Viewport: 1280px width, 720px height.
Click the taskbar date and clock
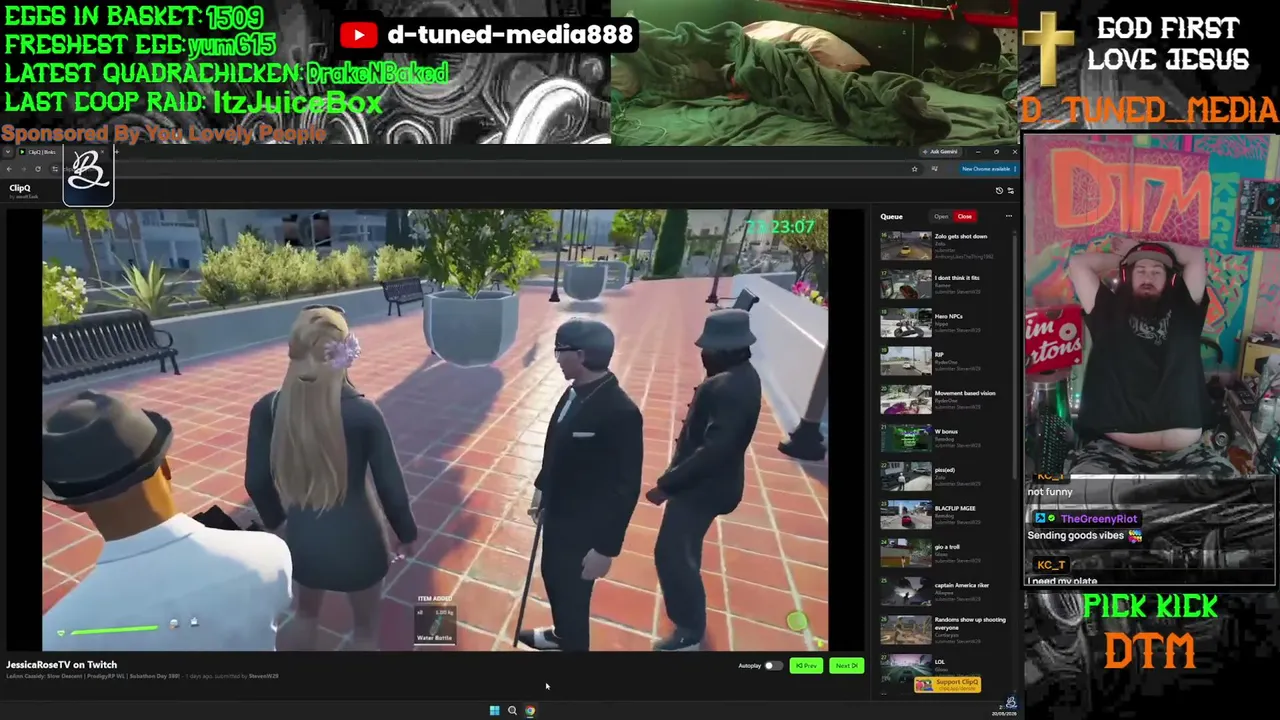click(x=1003, y=711)
